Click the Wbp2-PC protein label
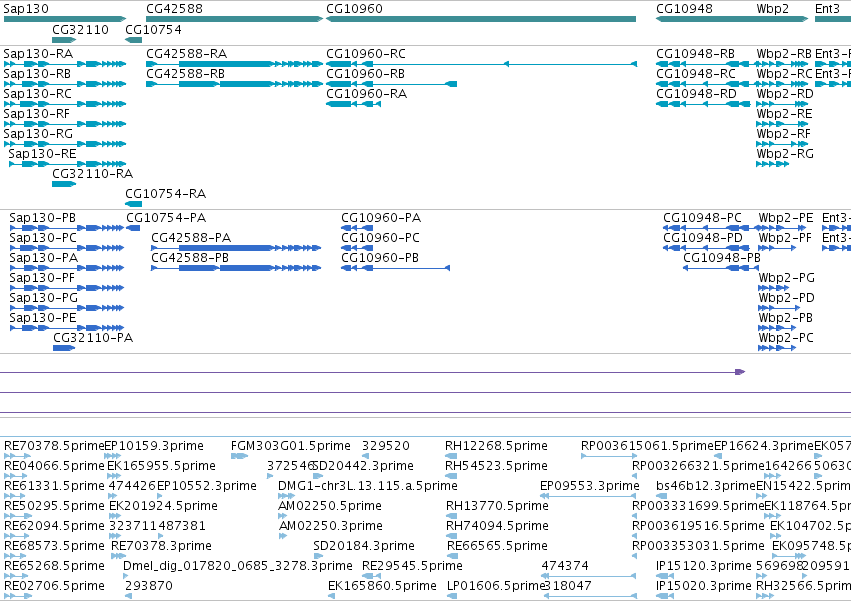Viewport: 851px width, 601px height. [x=786, y=338]
